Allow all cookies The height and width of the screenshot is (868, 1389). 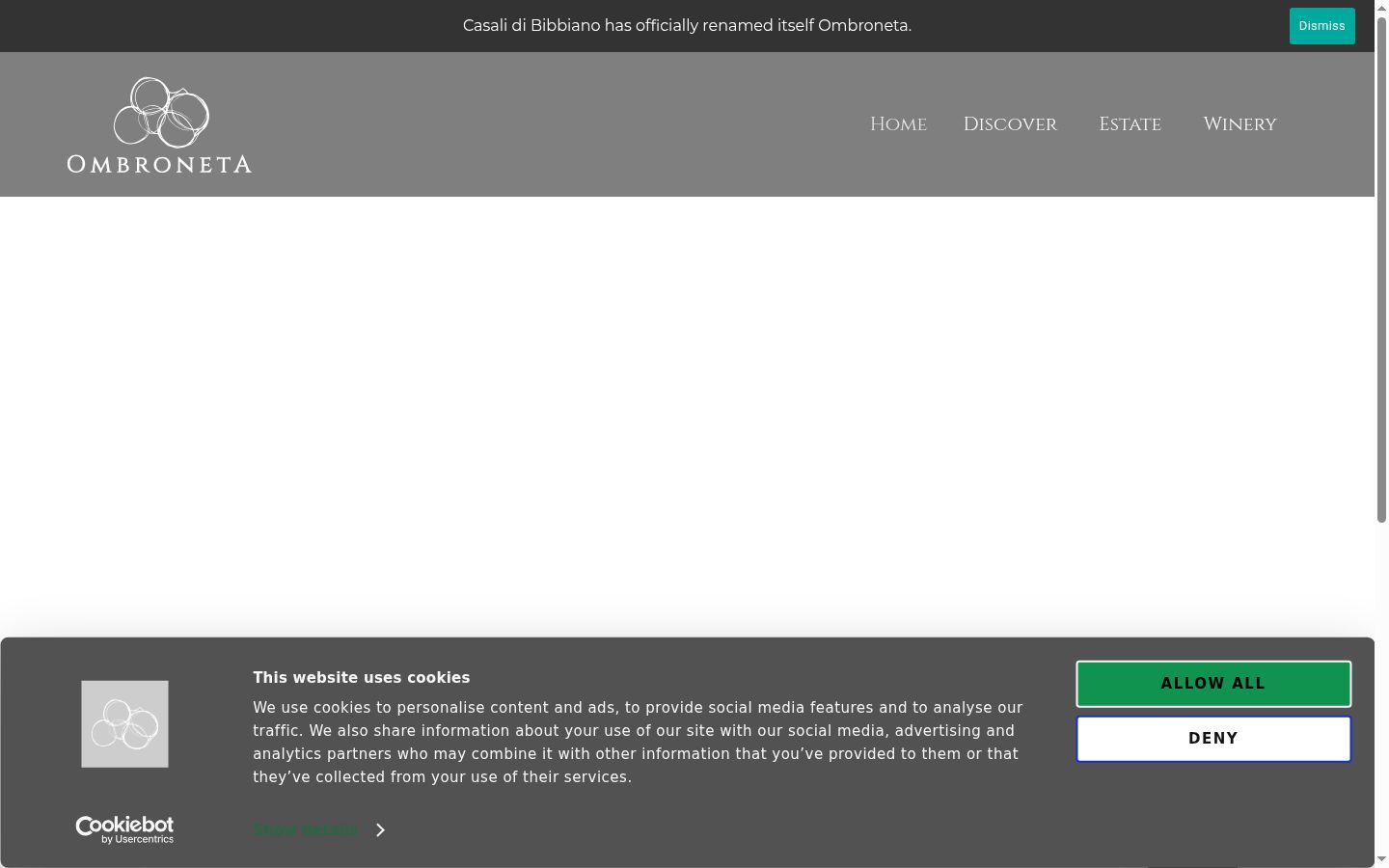pyautogui.click(x=1213, y=684)
